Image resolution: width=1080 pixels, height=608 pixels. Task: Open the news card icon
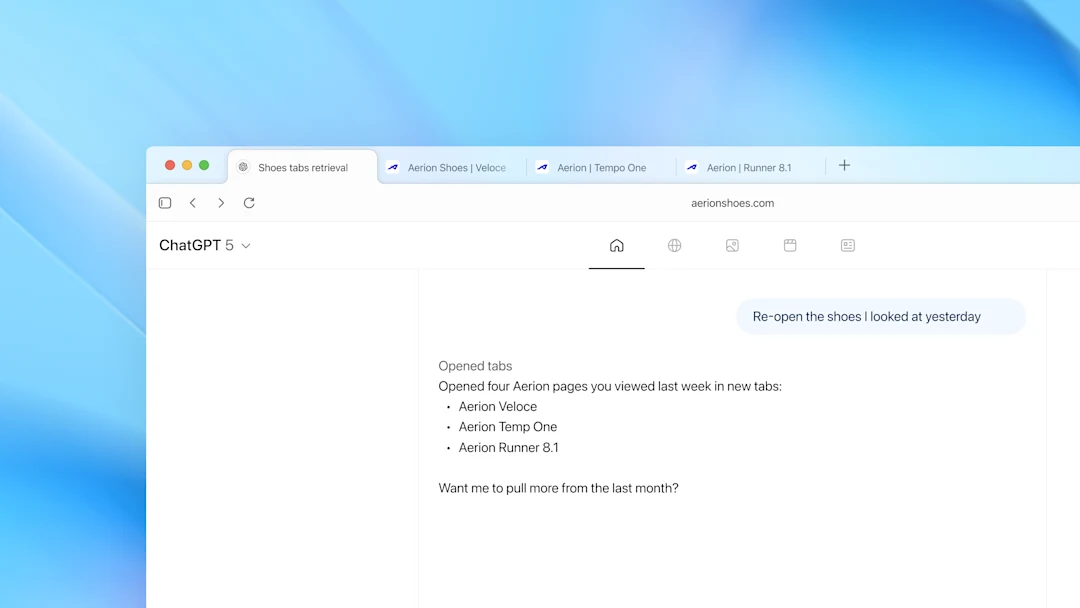click(848, 245)
